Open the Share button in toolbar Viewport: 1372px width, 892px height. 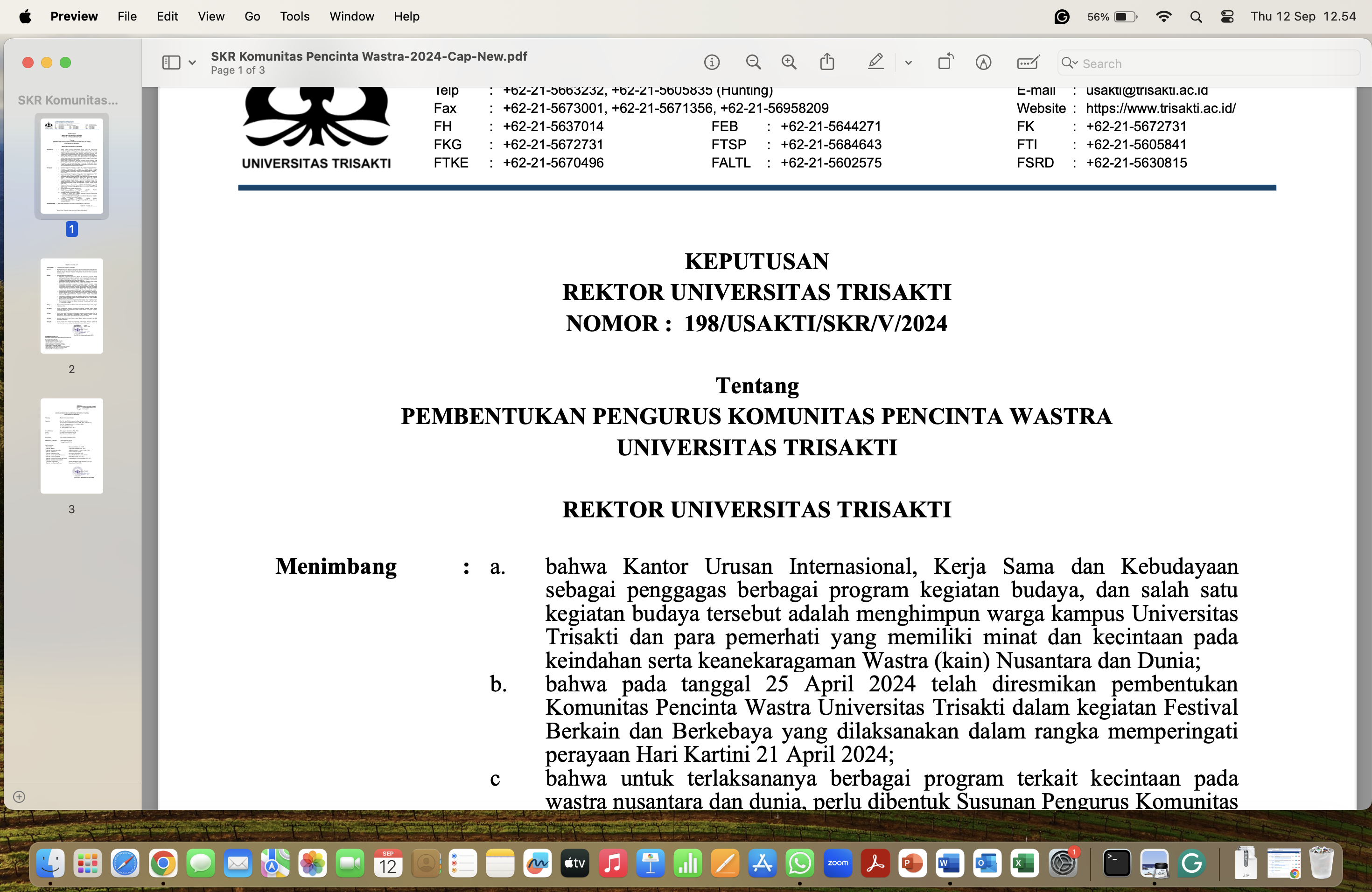(827, 62)
